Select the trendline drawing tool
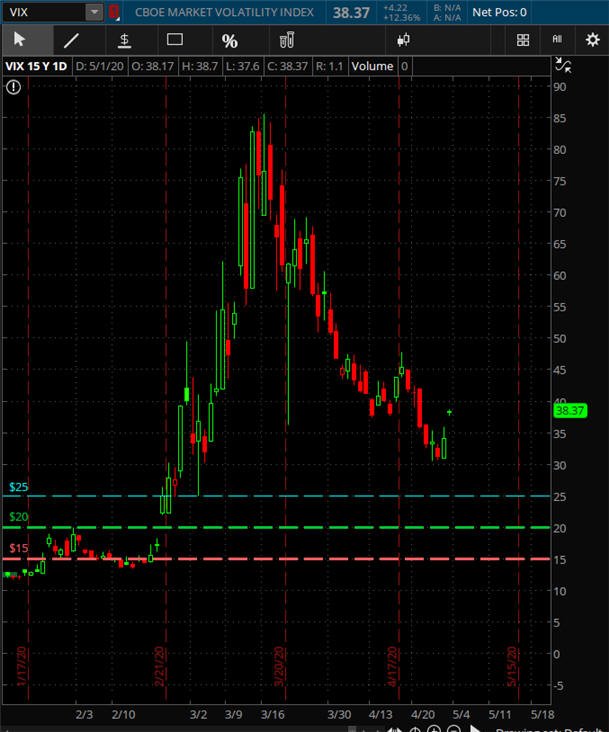Image resolution: width=609 pixels, height=732 pixels. (71, 40)
